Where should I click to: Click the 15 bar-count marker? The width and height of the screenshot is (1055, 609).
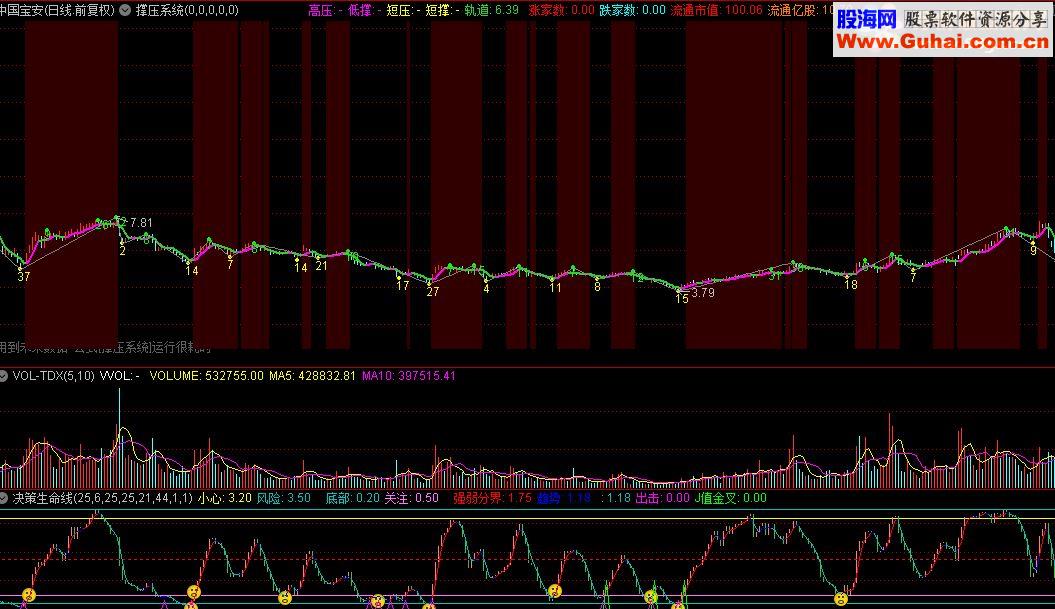pos(682,299)
